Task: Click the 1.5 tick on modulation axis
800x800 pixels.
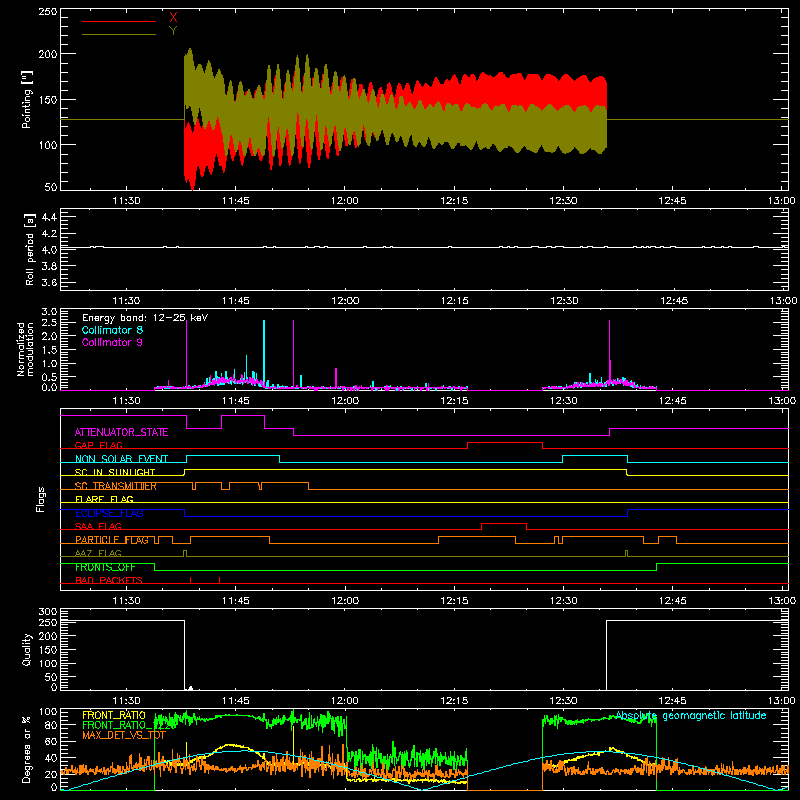Action: (x=49, y=350)
